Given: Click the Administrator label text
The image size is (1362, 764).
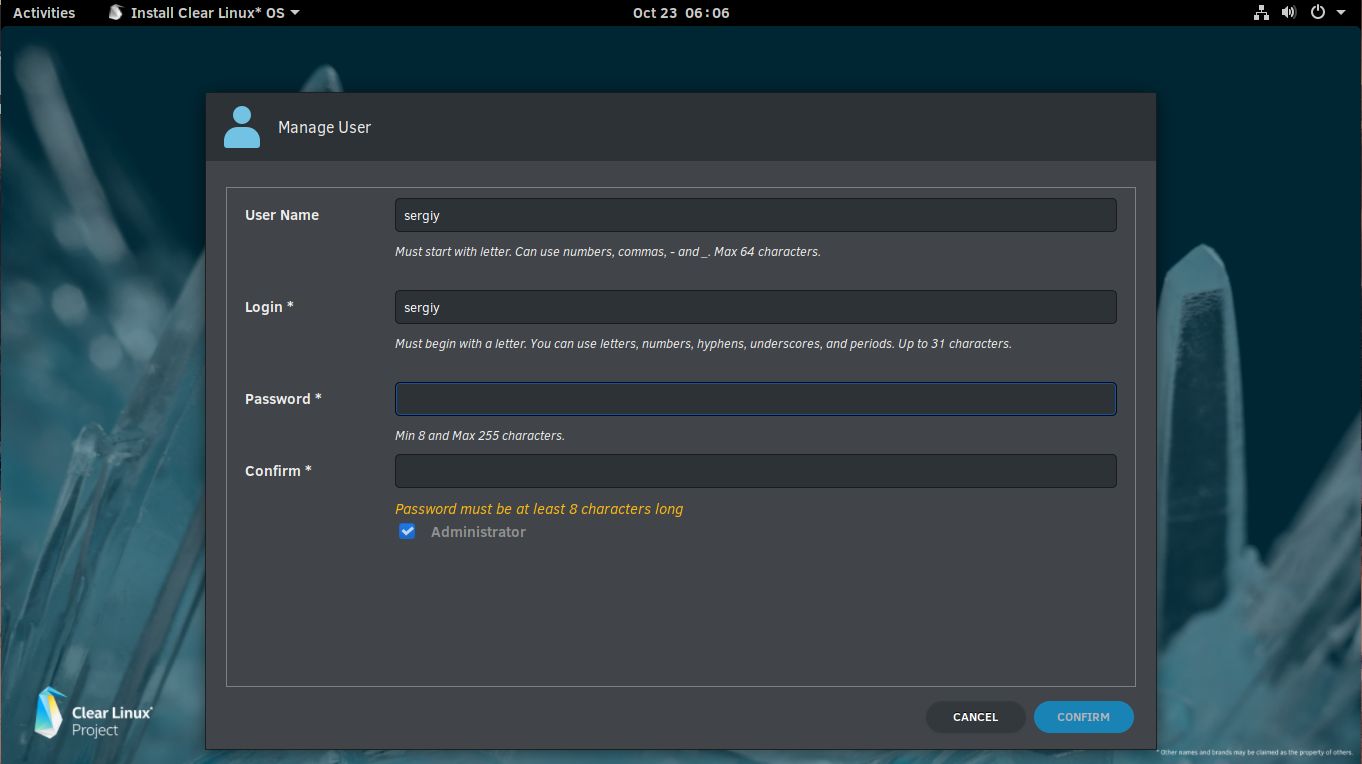Looking at the screenshot, I should click(478, 532).
